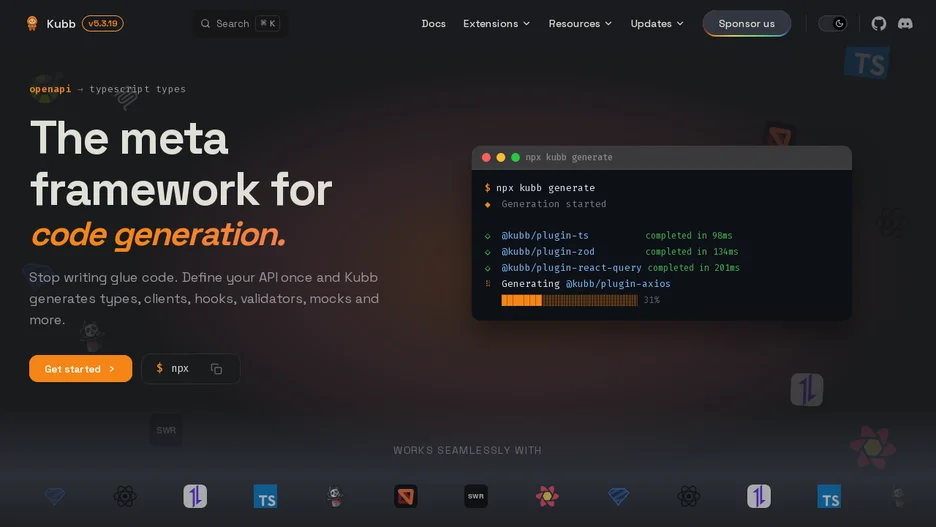Click "completed in 201ms" status

694,268
